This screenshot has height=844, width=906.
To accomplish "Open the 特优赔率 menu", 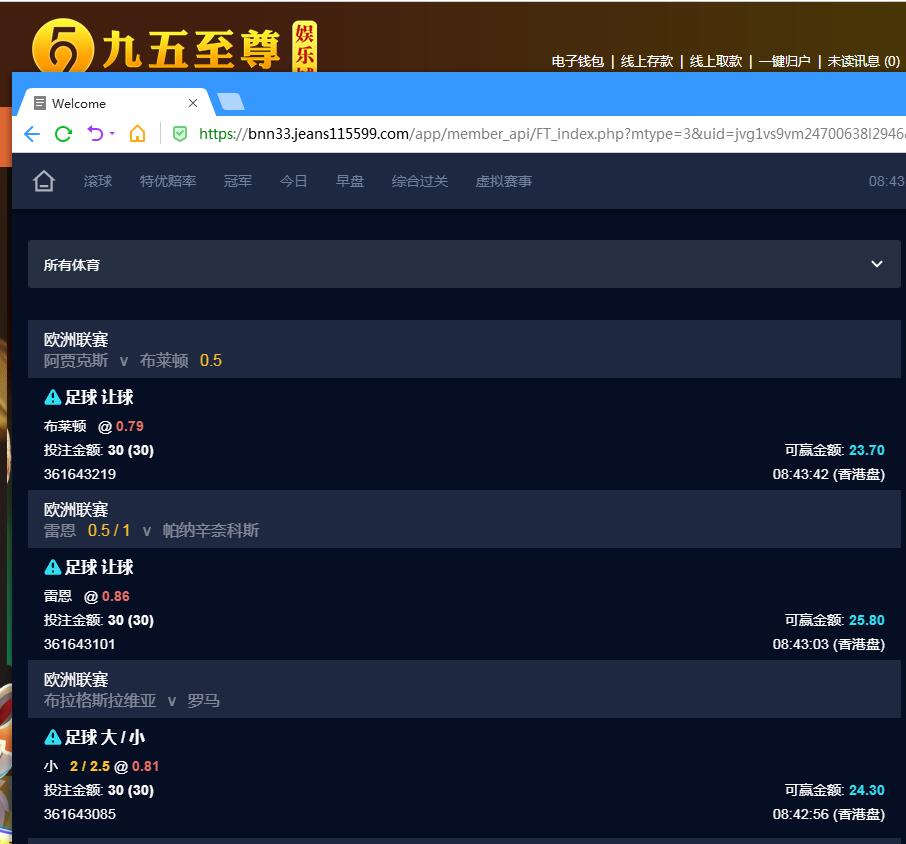I will tap(168, 181).
